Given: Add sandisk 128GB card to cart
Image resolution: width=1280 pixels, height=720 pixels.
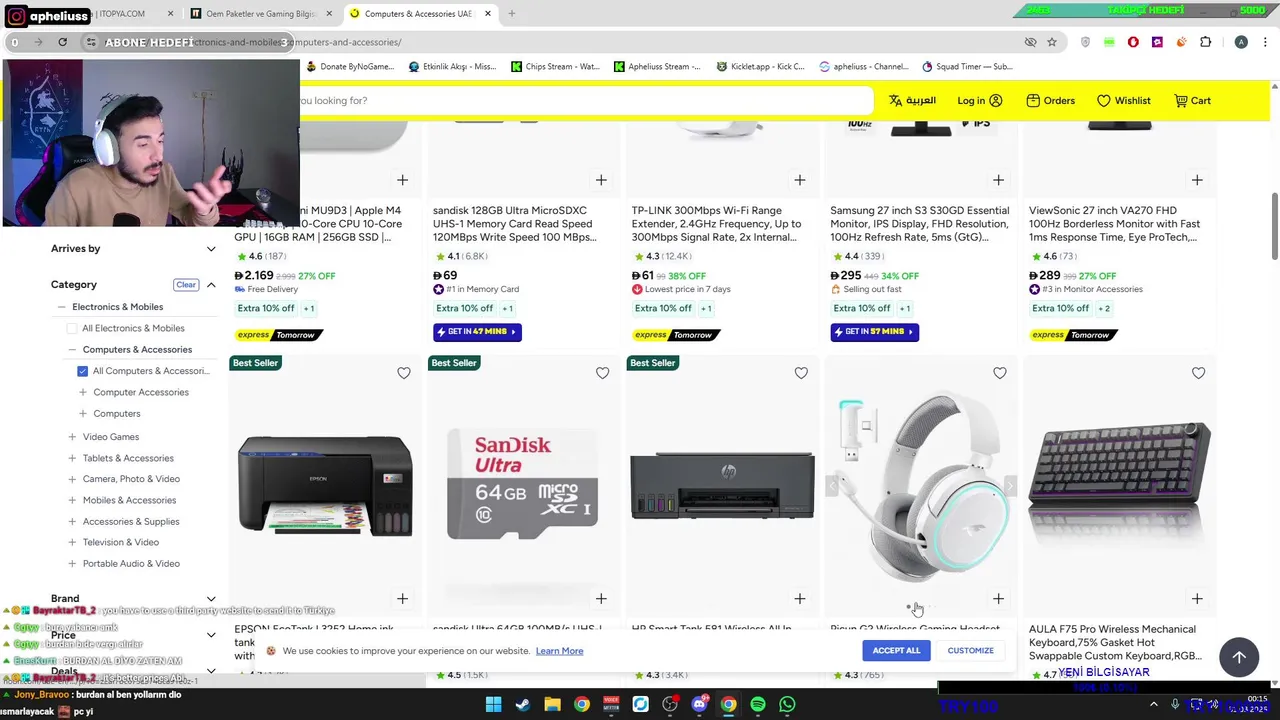Looking at the screenshot, I should (x=601, y=180).
